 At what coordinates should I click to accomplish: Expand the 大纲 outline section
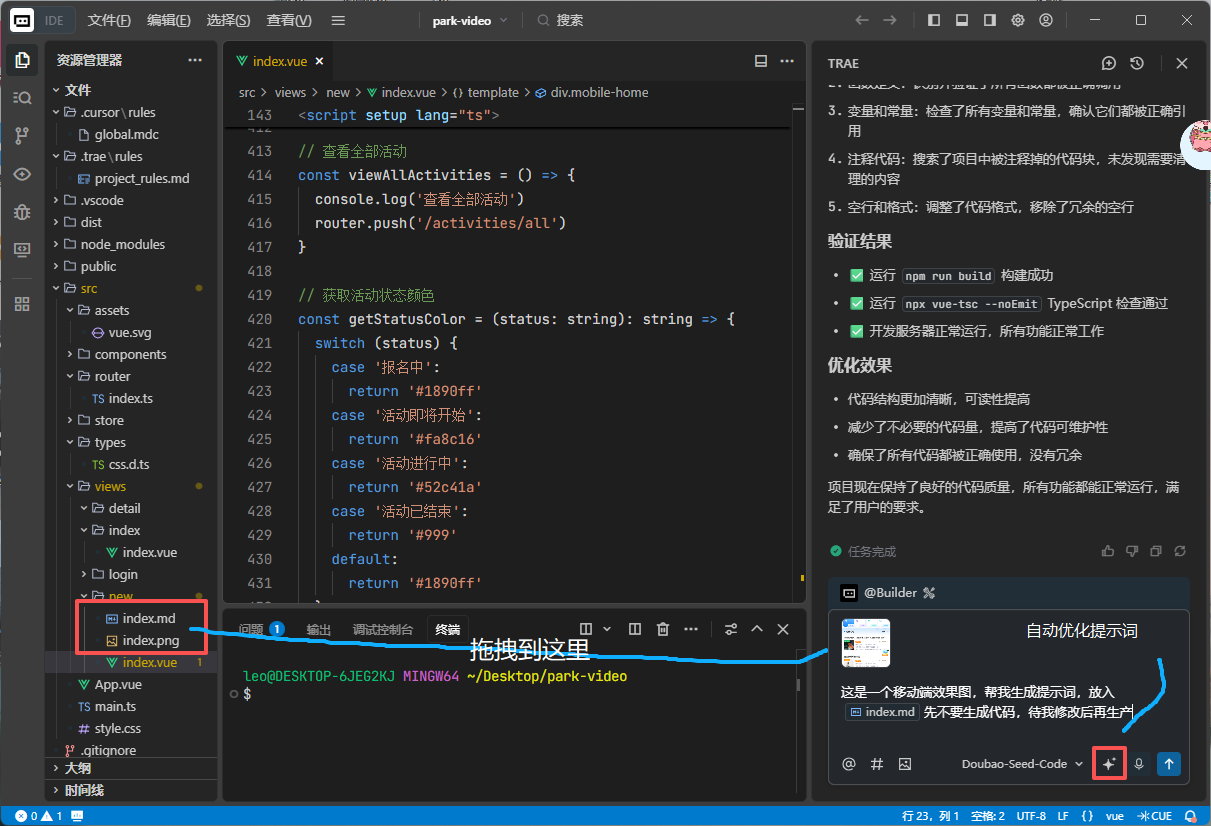tap(78, 768)
